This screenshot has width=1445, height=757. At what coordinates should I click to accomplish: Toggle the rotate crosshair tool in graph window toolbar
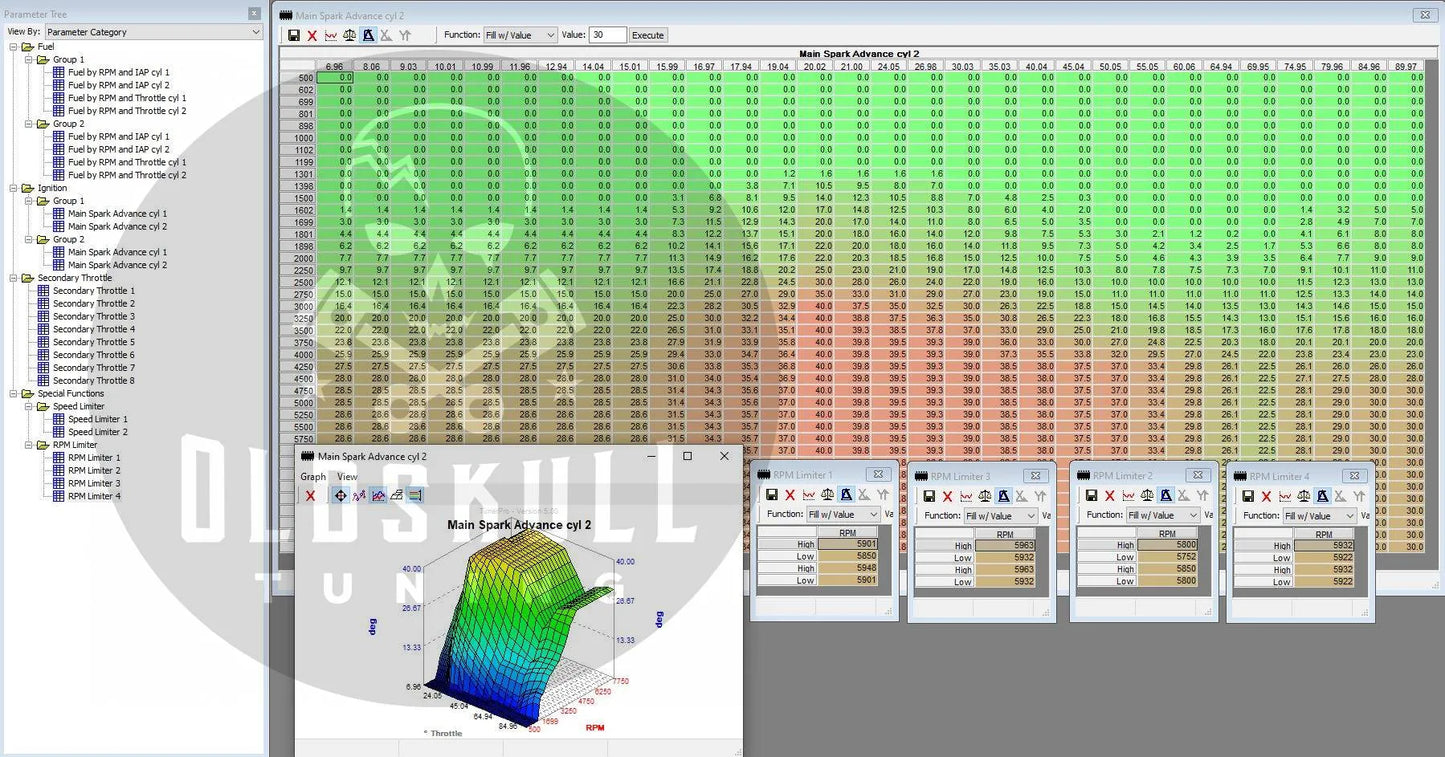click(340, 496)
